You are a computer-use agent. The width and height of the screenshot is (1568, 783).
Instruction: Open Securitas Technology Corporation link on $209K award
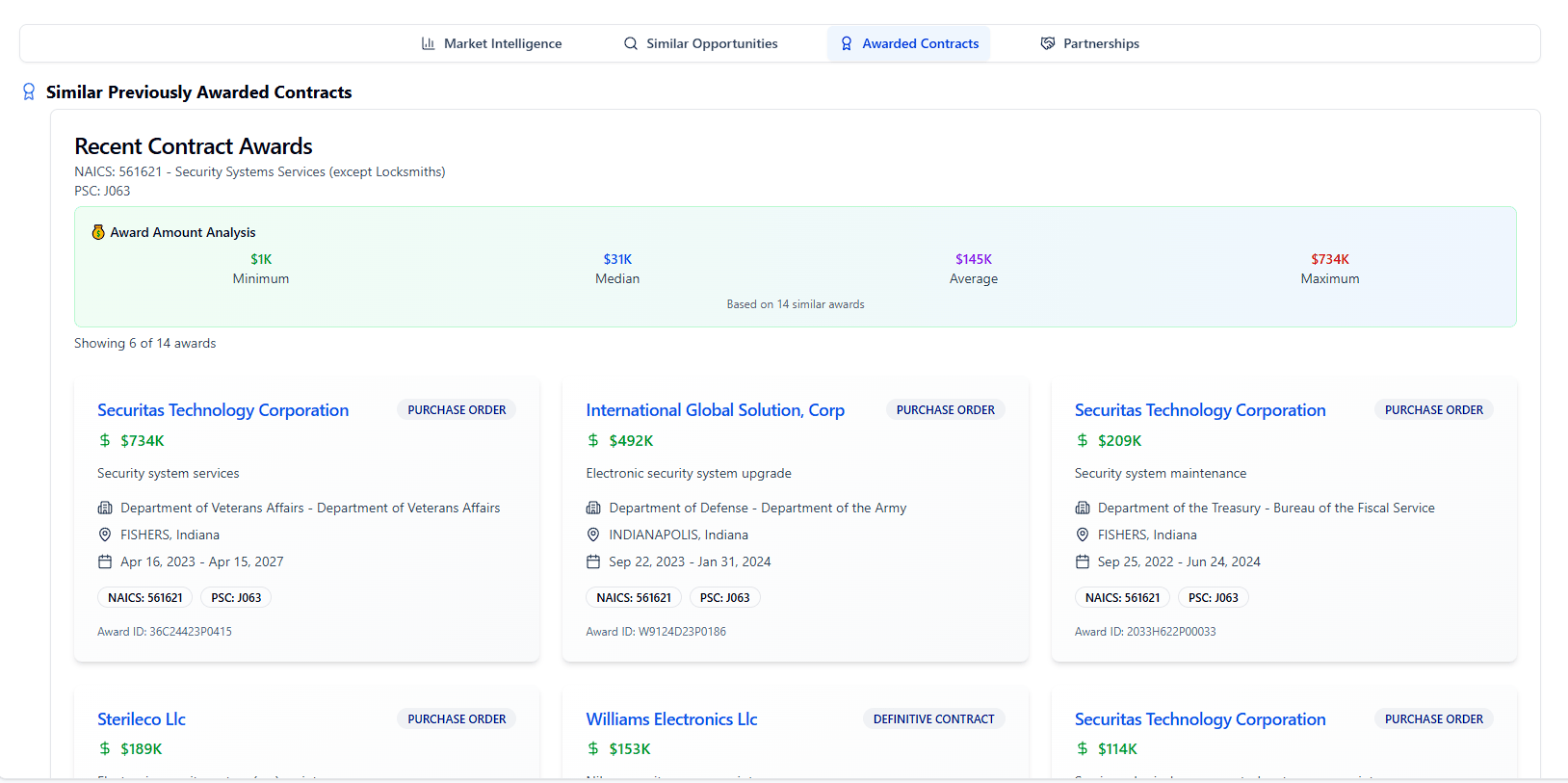1200,410
